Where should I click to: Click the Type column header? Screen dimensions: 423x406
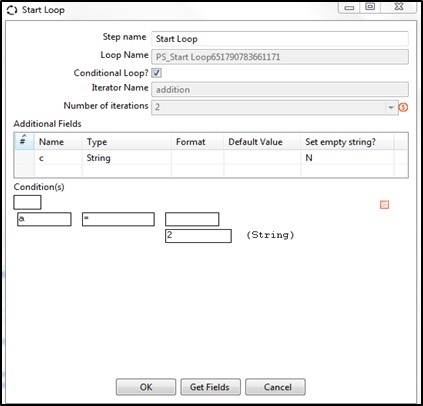click(97, 142)
